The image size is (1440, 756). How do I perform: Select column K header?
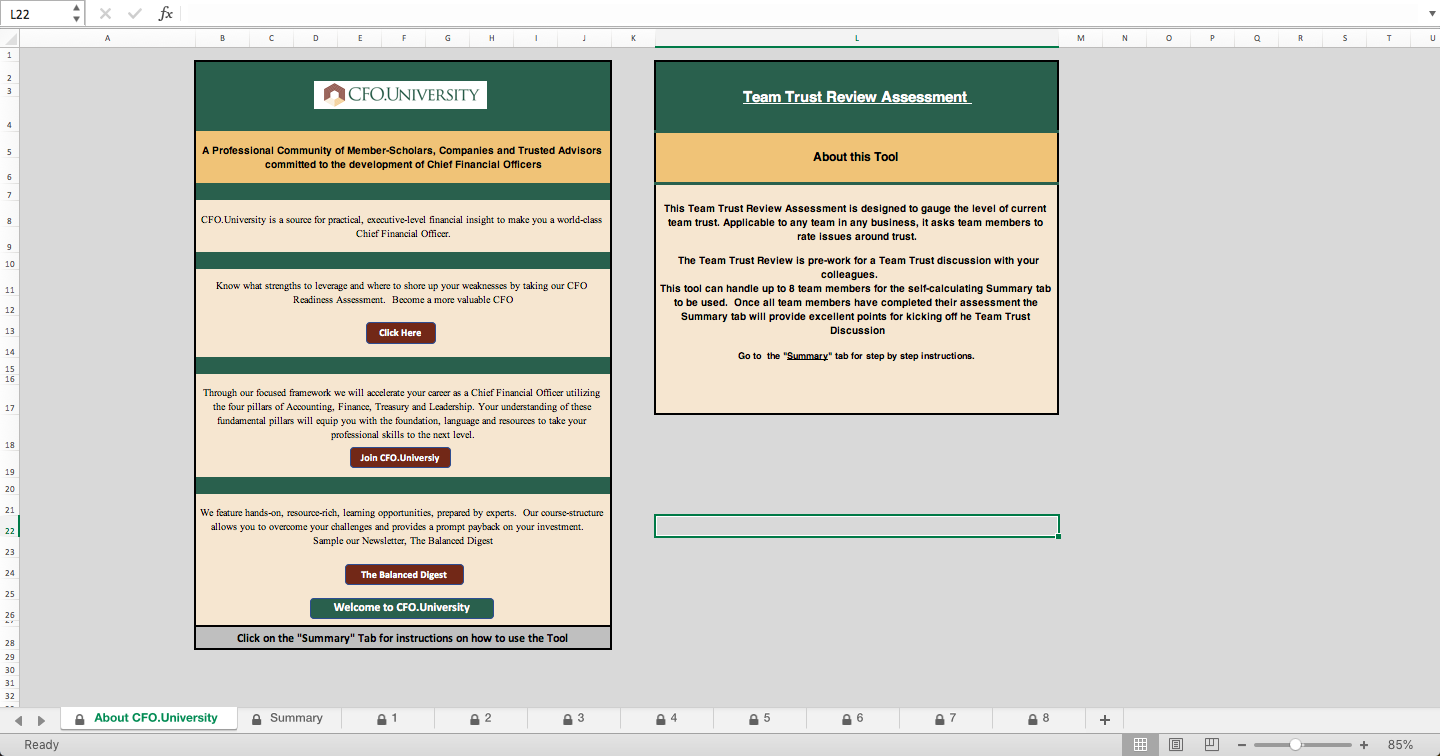pos(633,38)
